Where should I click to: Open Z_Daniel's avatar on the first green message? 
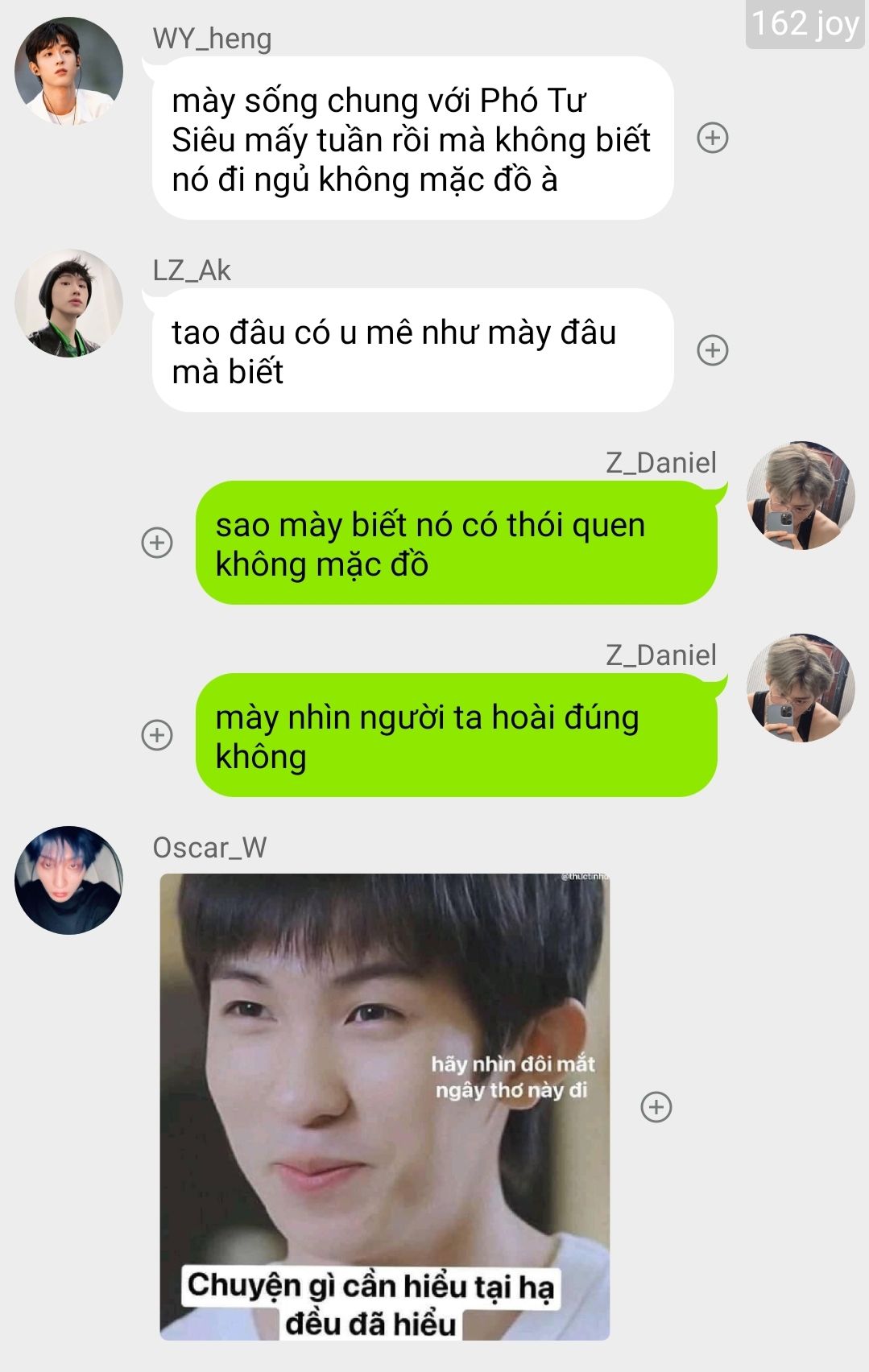[x=801, y=495]
